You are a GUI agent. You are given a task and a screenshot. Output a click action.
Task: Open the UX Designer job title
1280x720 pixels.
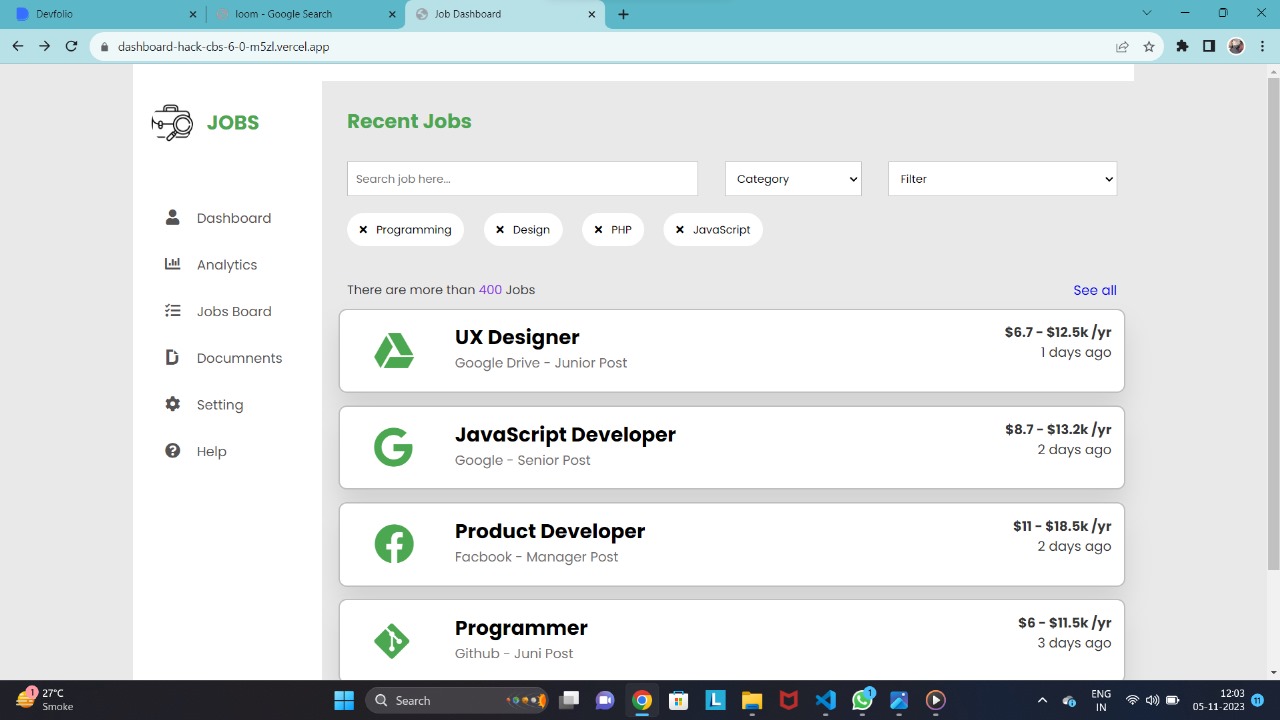[x=517, y=337]
